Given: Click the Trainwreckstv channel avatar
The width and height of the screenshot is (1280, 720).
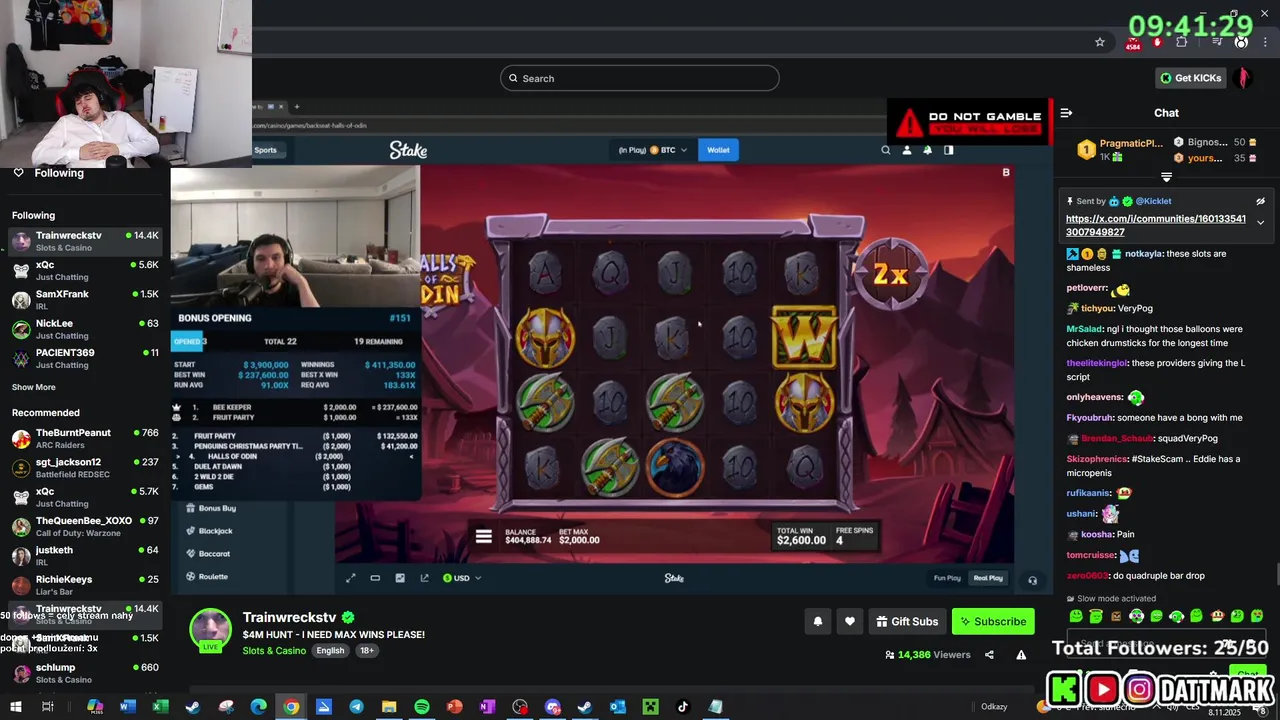Looking at the screenshot, I should (x=211, y=630).
